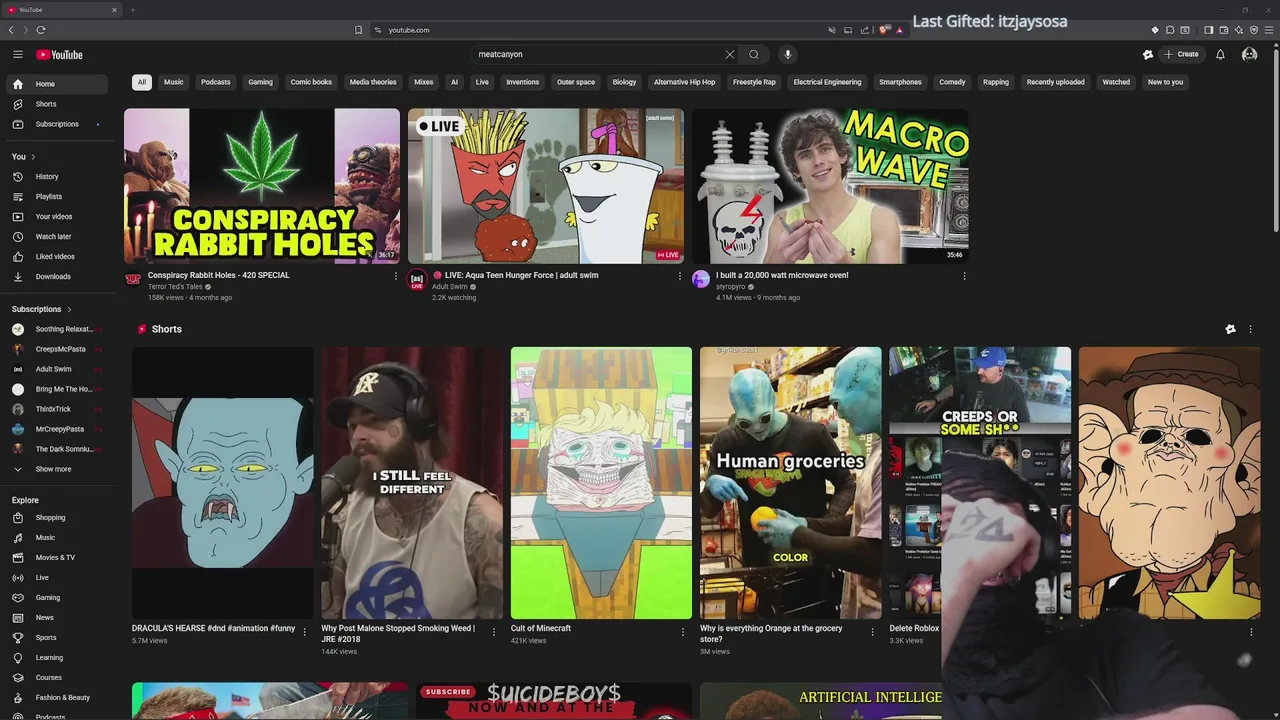Screen dimensions: 1280x720
Task: Open styropyro channel link
Action: point(730,287)
